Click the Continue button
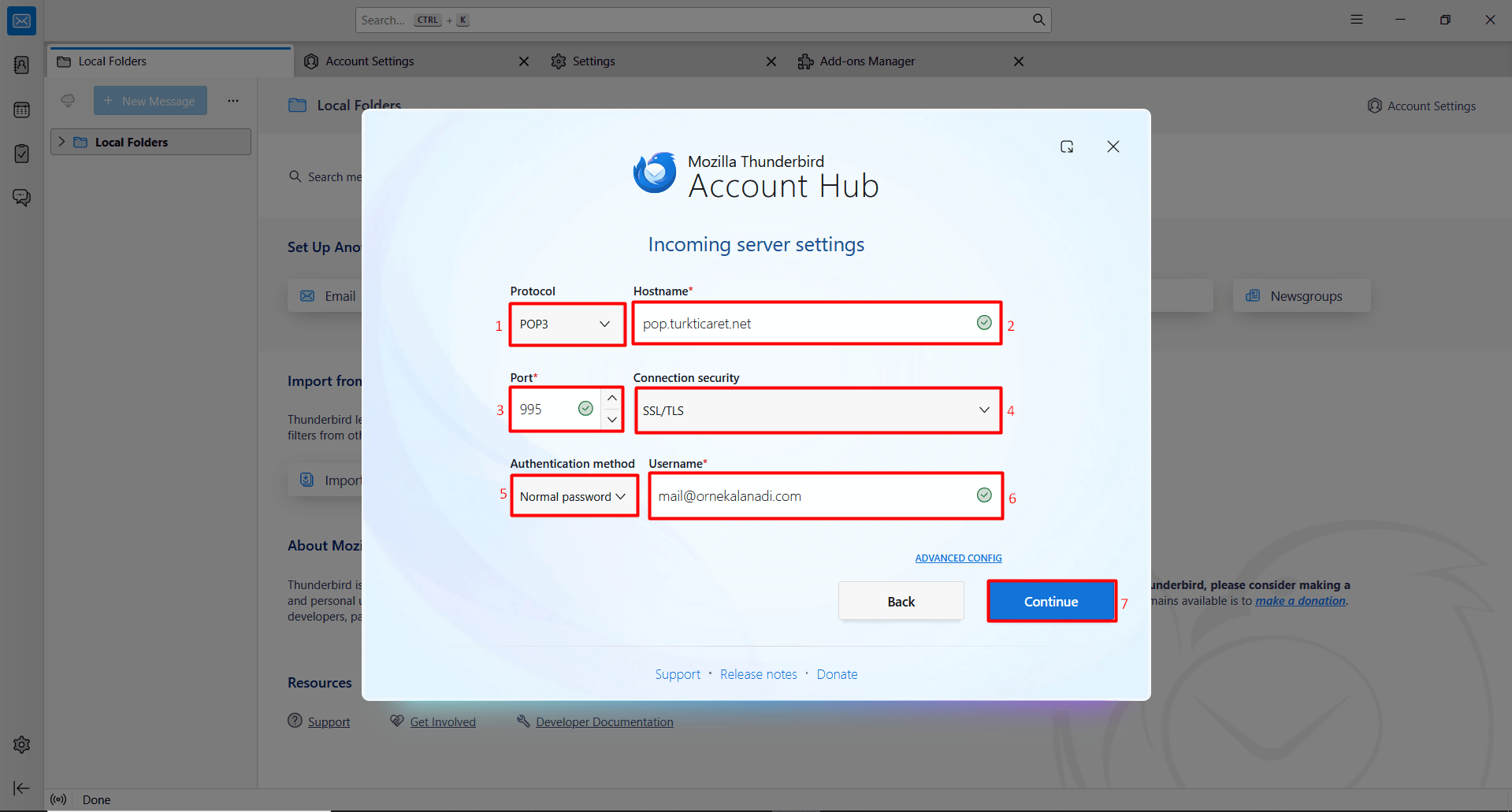Image resolution: width=1512 pixels, height=812 pixels. pyautogui.click(x=1051, y=602)
